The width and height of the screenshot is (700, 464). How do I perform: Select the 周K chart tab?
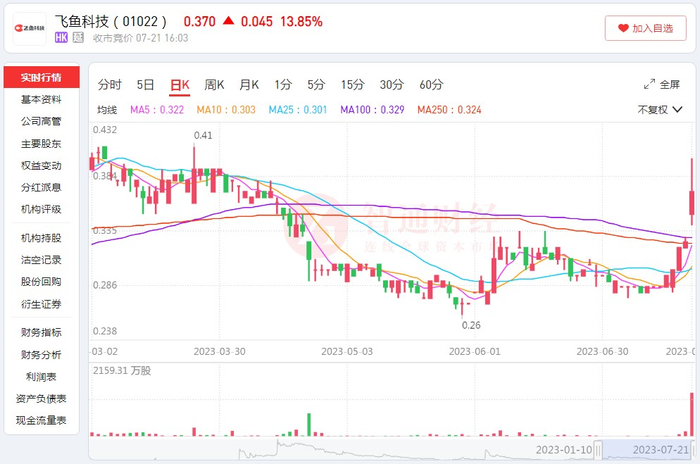pos(214,84)
